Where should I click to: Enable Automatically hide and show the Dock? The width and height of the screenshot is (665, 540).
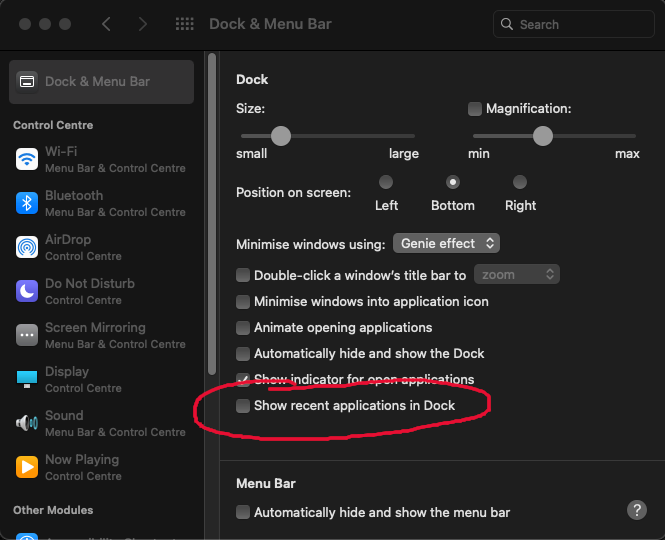(x=243, y=354)
